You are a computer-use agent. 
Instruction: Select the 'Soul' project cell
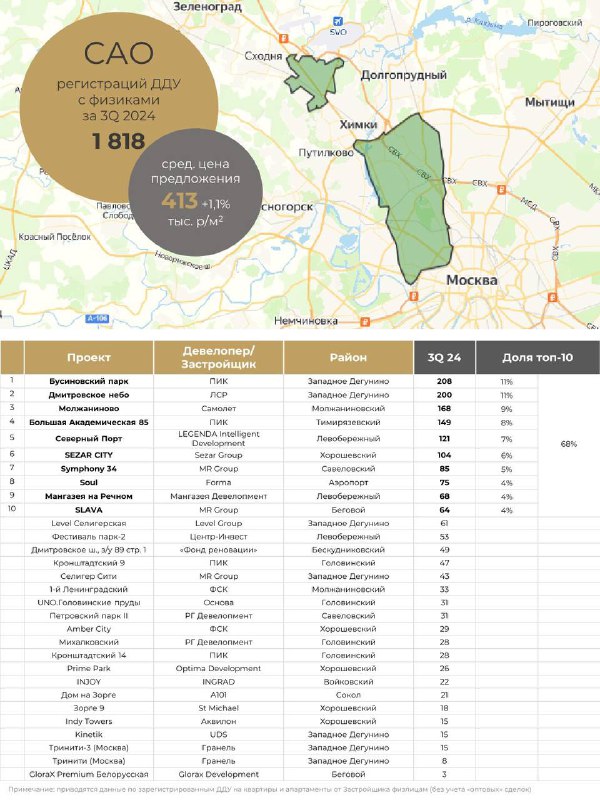click(89, 482)
